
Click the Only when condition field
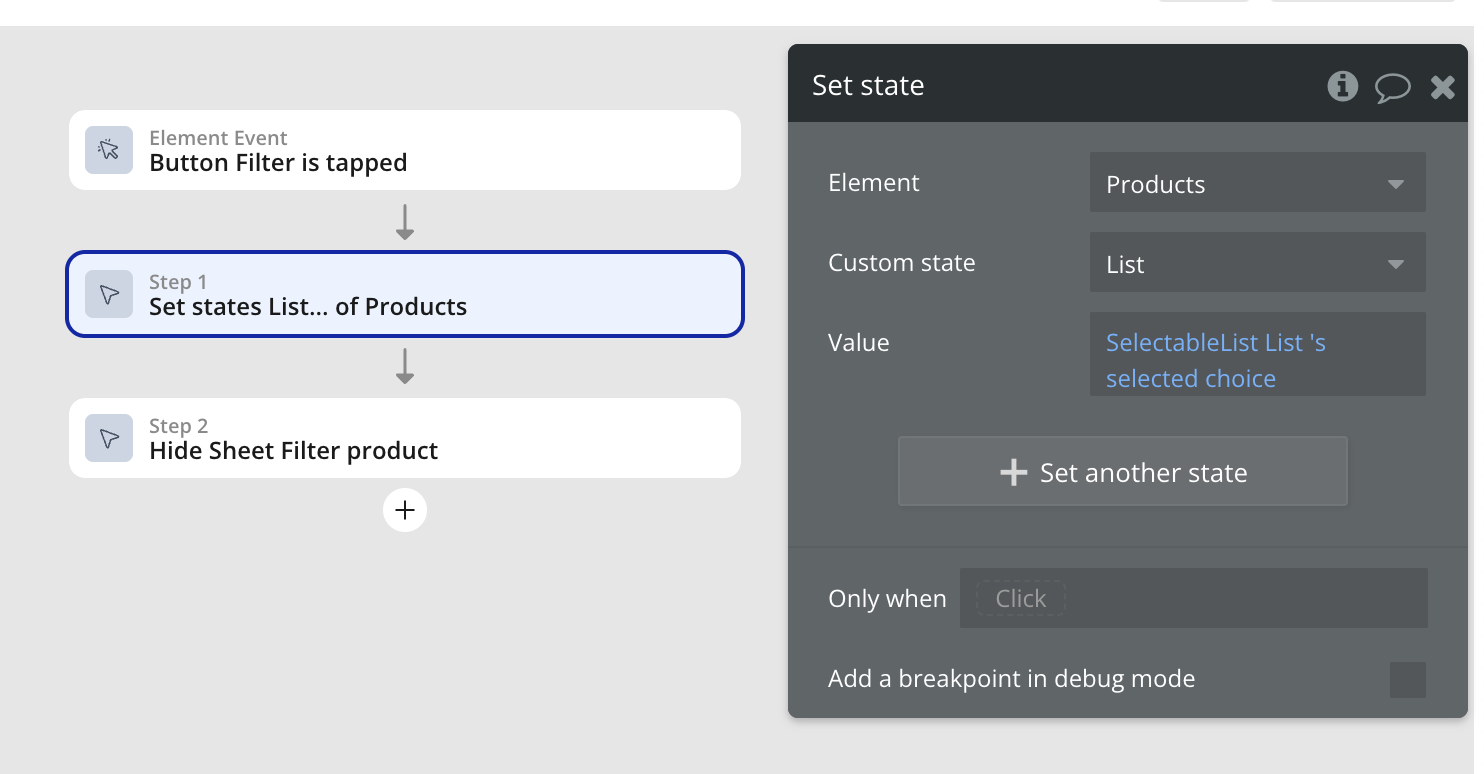[1193, 598]
